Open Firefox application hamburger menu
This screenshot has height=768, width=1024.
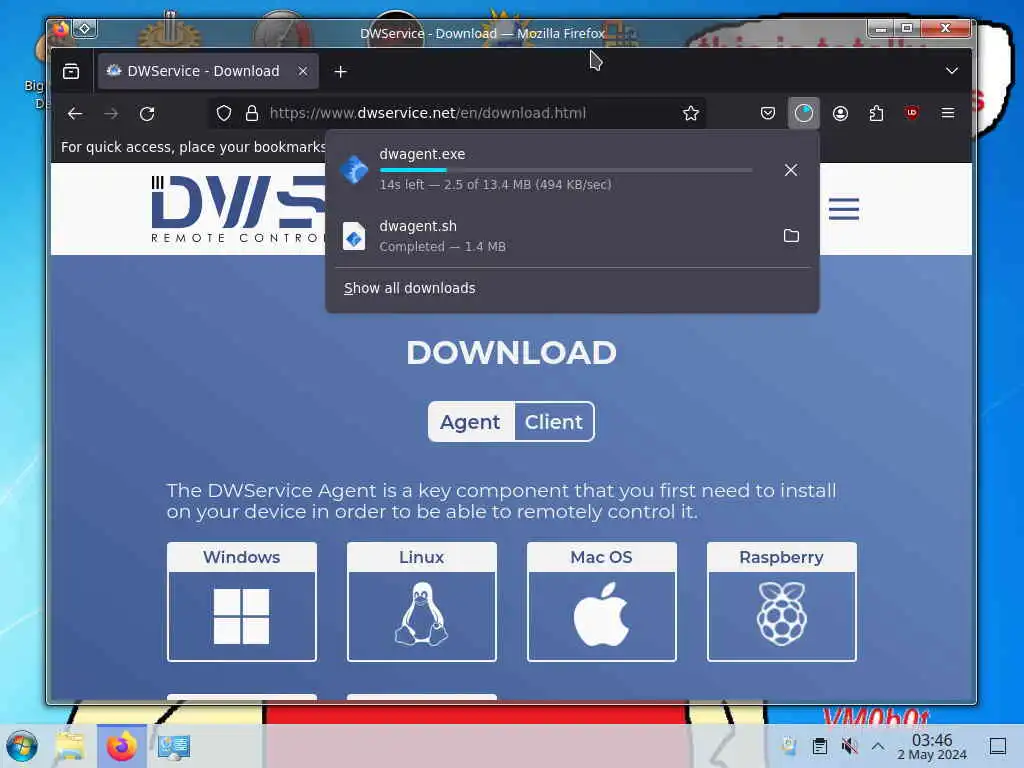coord(948,113)
